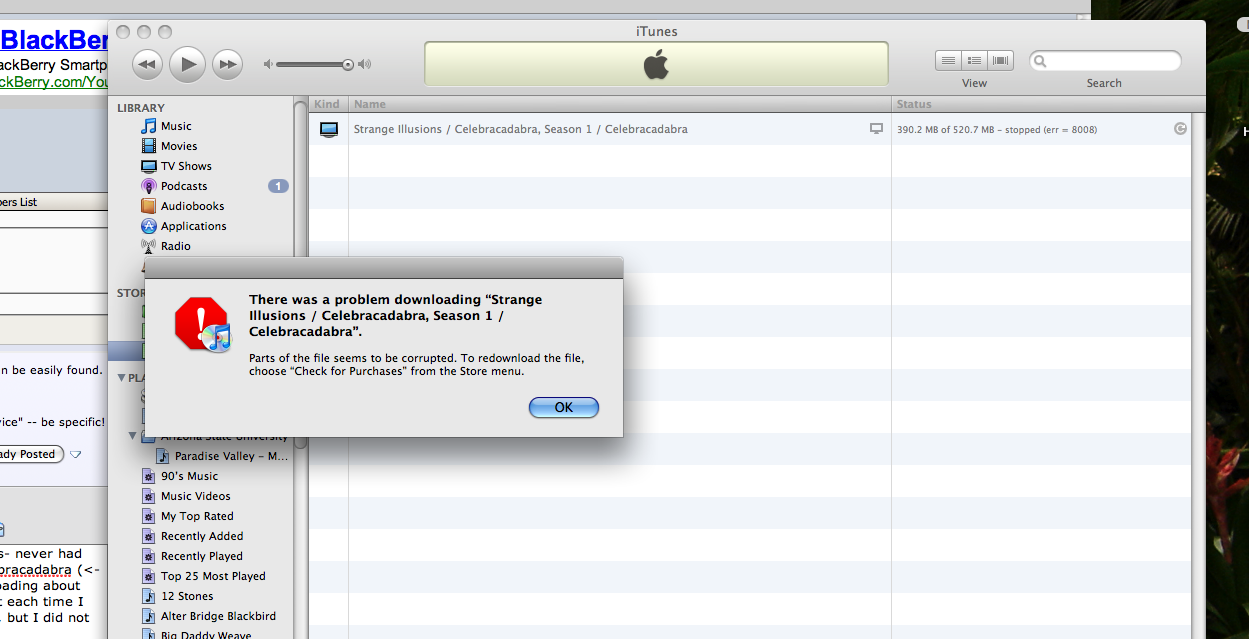Open Podcasts library in sidebar
This screenshot has width=1249, height=639.
(184, 186)
